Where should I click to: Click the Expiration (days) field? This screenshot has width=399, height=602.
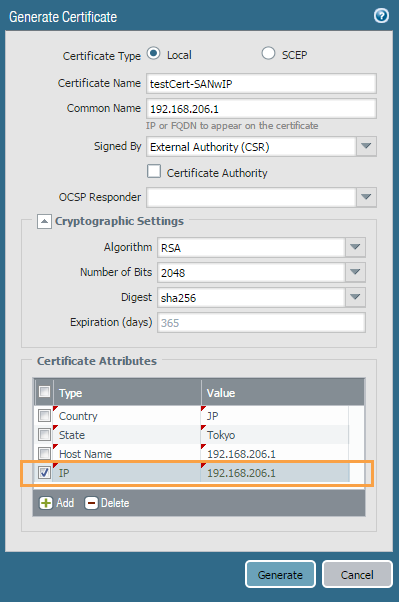pyautogui.click(x=261, y=322)
